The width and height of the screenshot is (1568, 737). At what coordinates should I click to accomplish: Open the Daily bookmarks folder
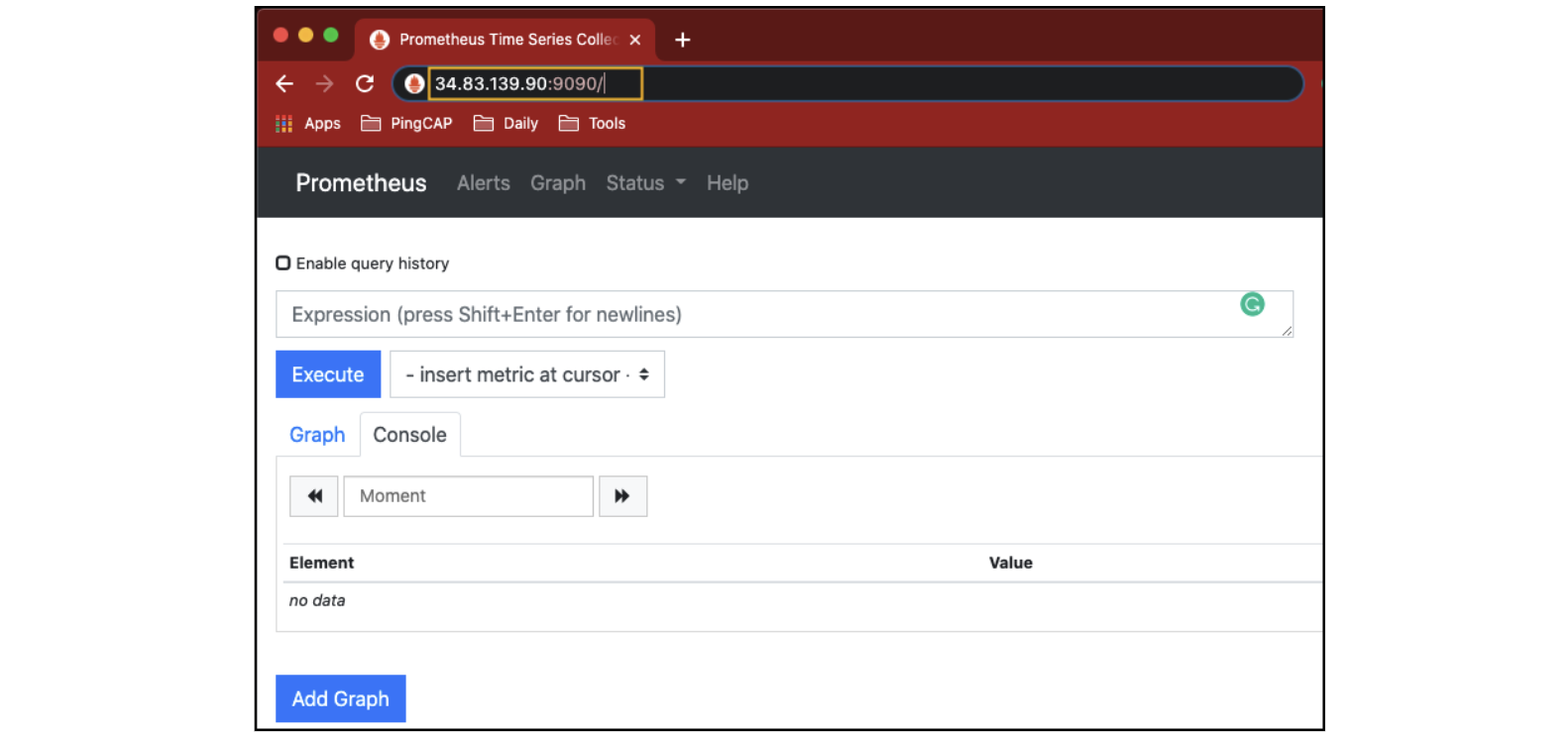tap(505, 124)
